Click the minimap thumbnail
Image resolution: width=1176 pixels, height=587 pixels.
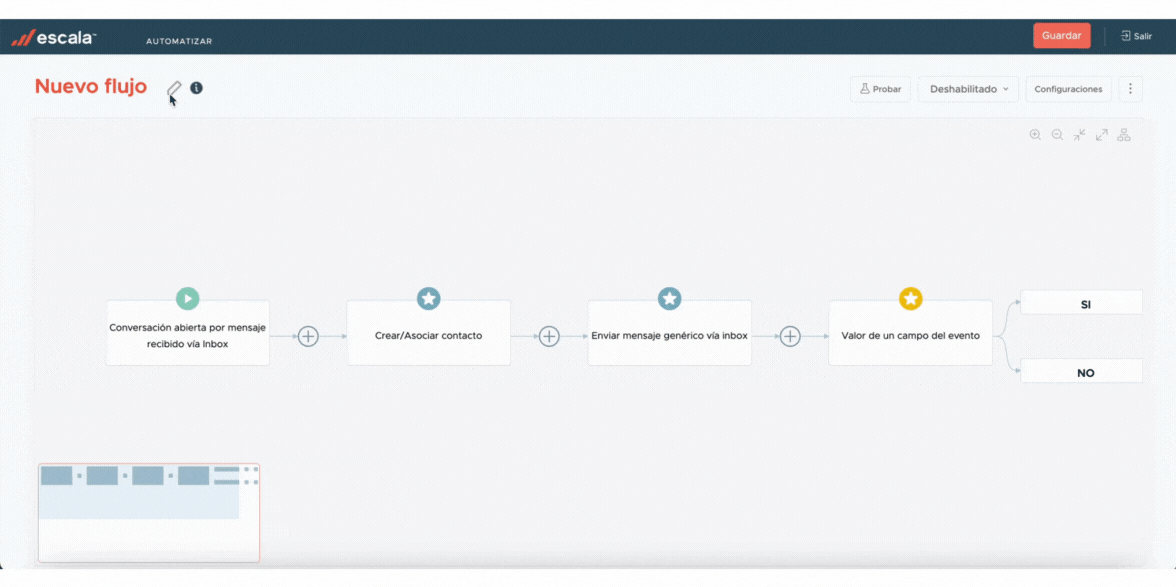[x=149, y=512]
